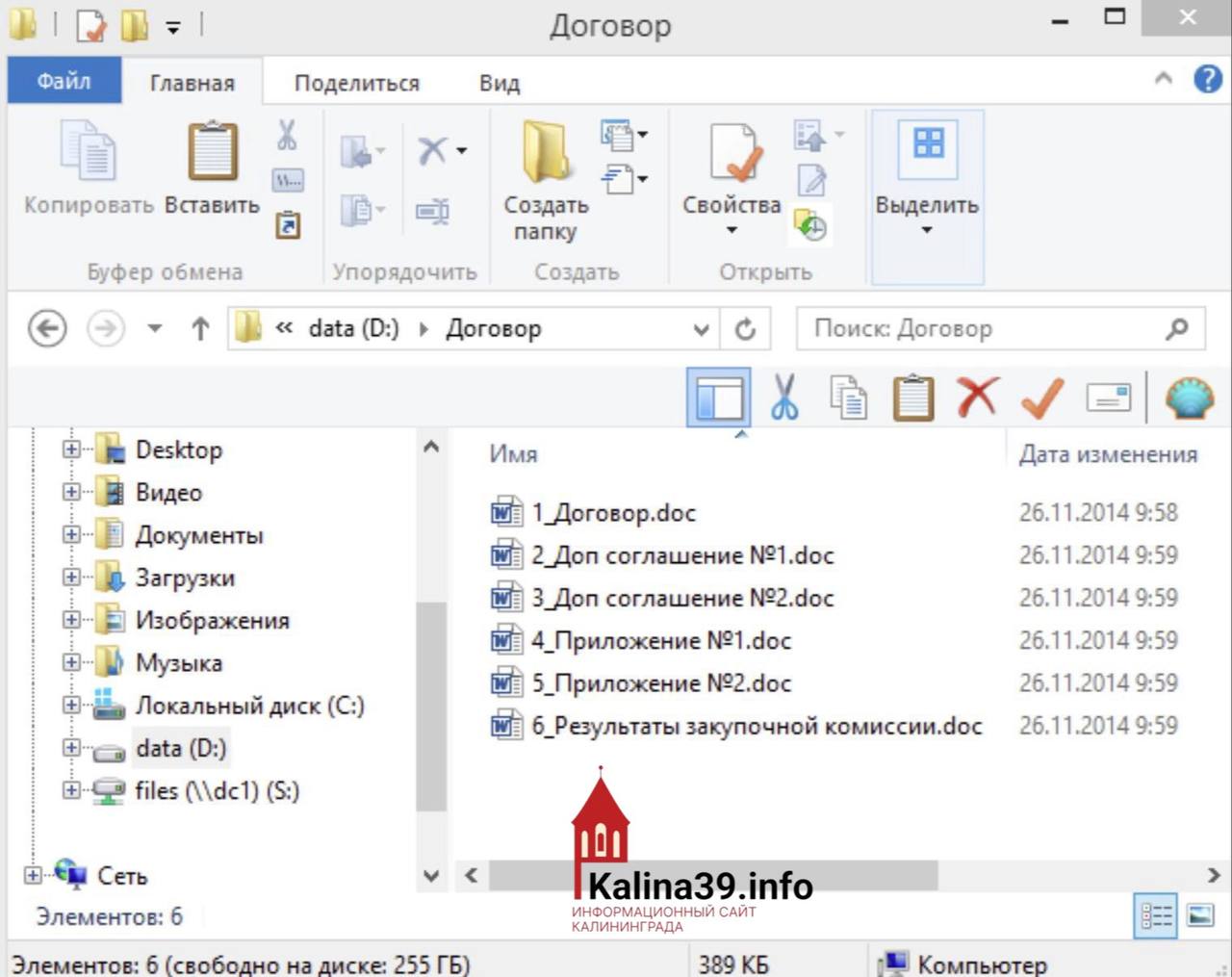Click the red X Delete icon in the toolbar

(x=977, y=397)
